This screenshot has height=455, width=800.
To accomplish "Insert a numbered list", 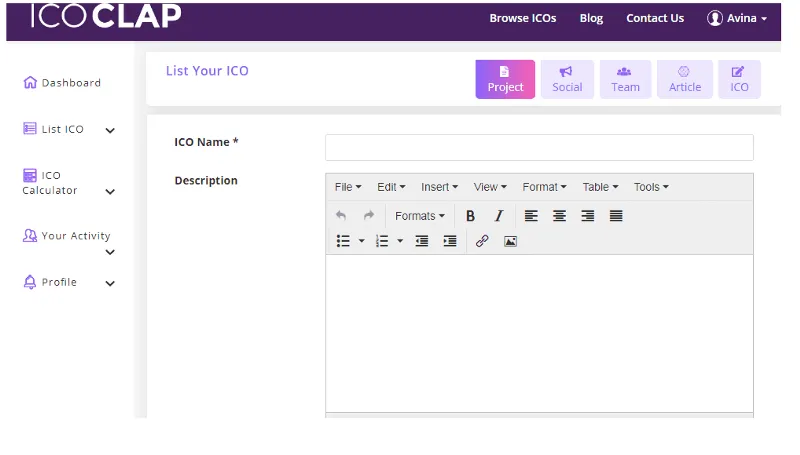I will pos(382,241).
